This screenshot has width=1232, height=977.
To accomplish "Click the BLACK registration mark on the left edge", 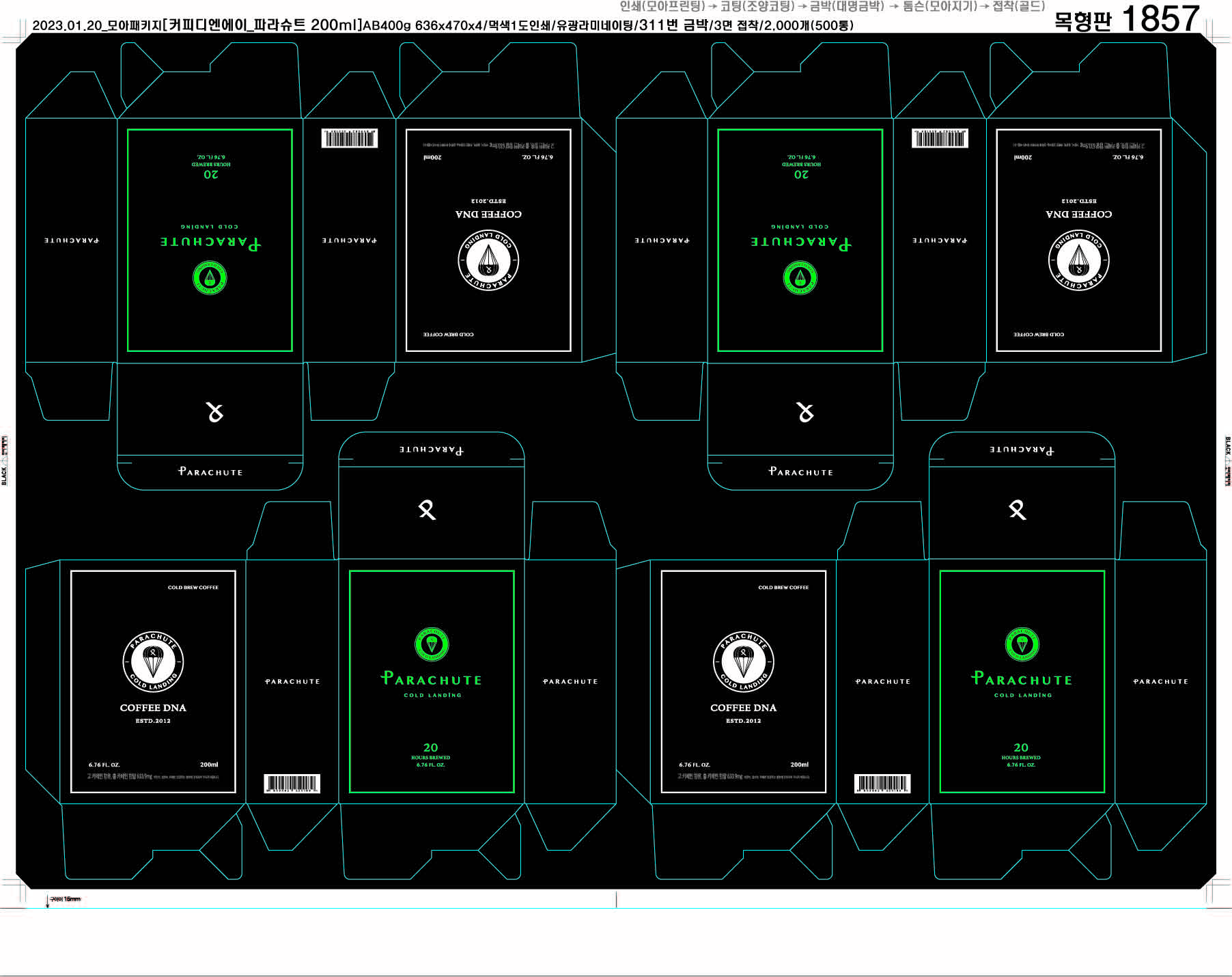I will (5, 461).
